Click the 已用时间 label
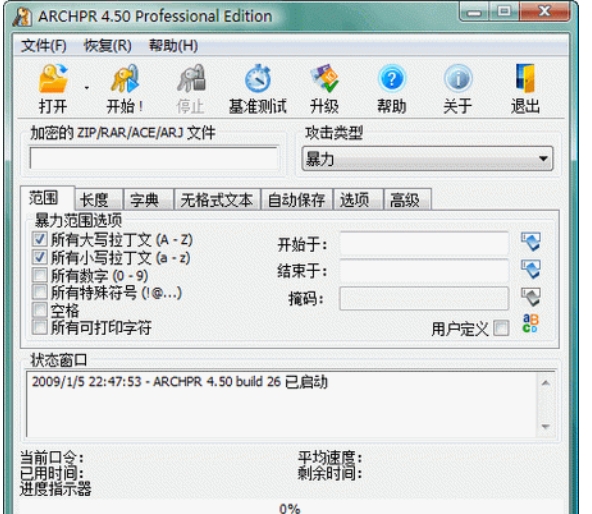592x514 pixels. [52, 473]
